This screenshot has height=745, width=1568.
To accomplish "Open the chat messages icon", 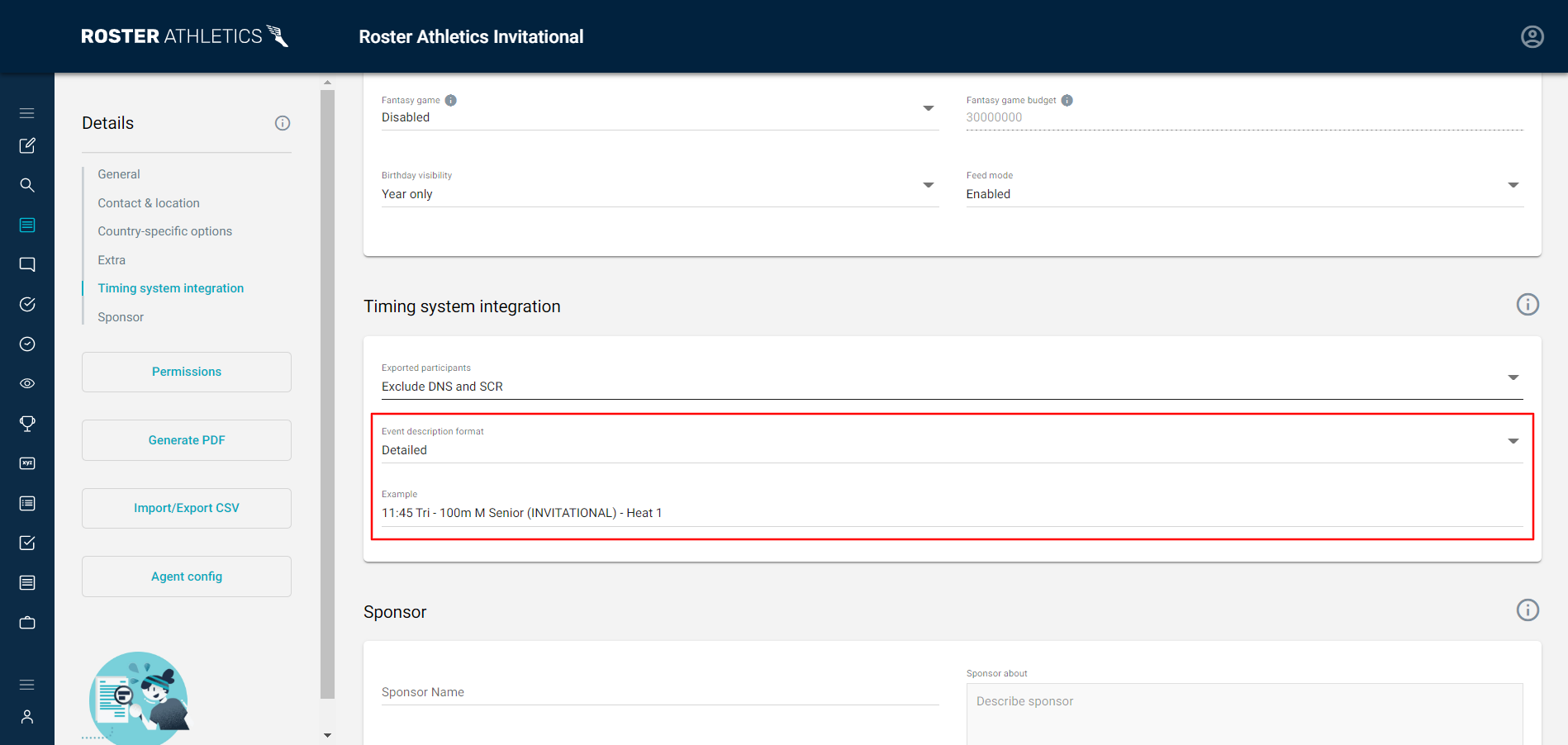I will 27,264.
